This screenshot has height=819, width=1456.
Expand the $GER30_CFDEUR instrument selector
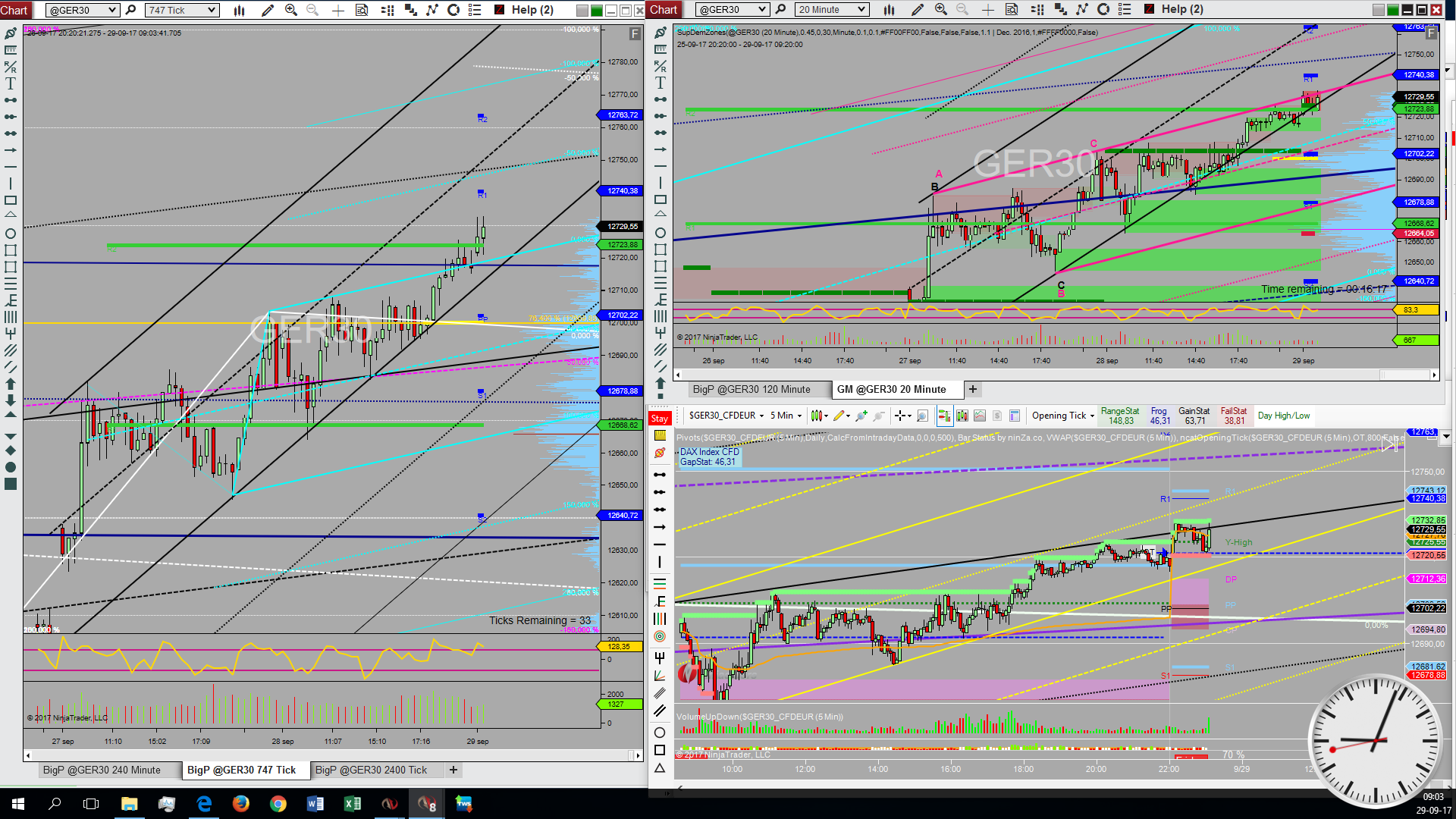[x=726, y=416]
